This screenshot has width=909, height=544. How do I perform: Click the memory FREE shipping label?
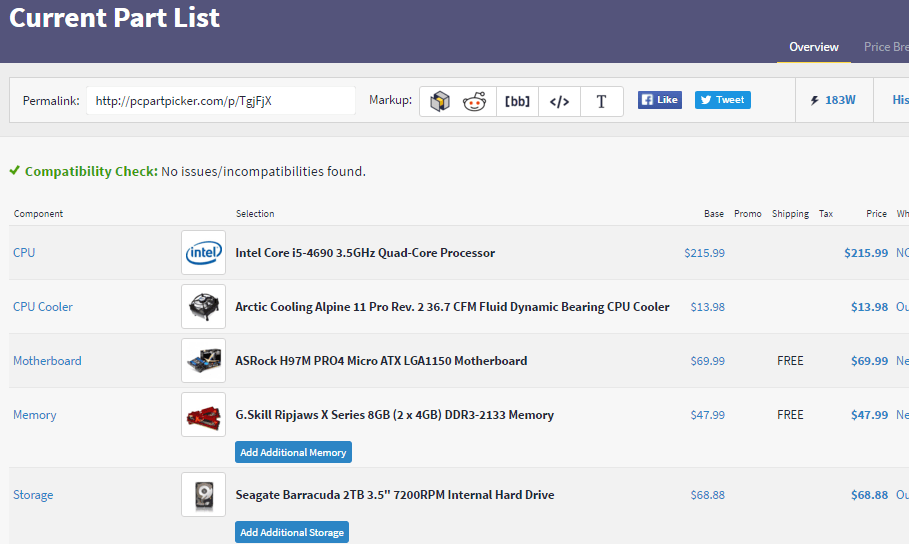[790, 415]
